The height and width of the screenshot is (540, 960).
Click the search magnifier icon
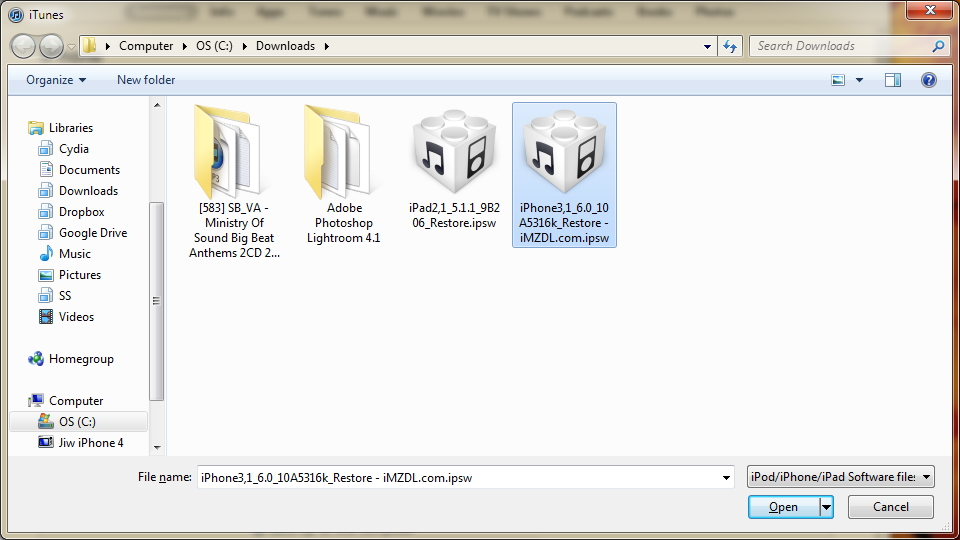click(x=939, y=46)
